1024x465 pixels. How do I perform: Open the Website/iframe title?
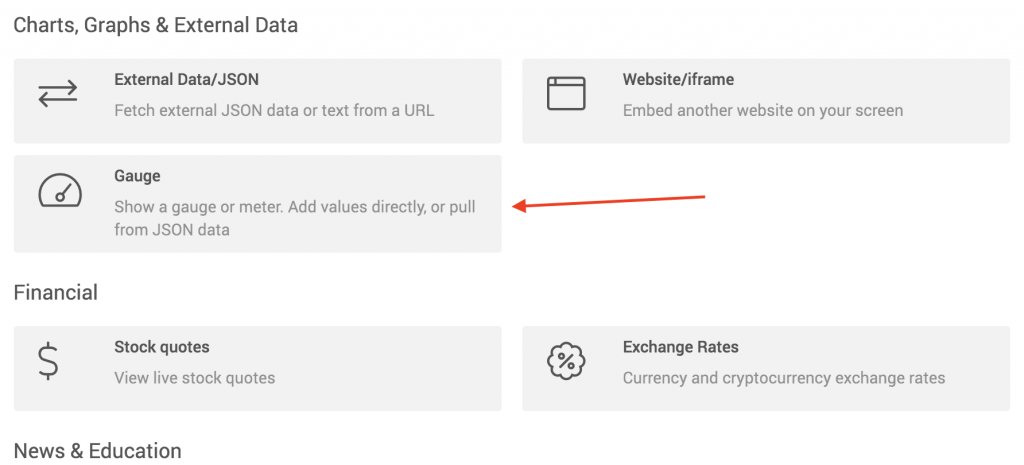tap(679, 80)
